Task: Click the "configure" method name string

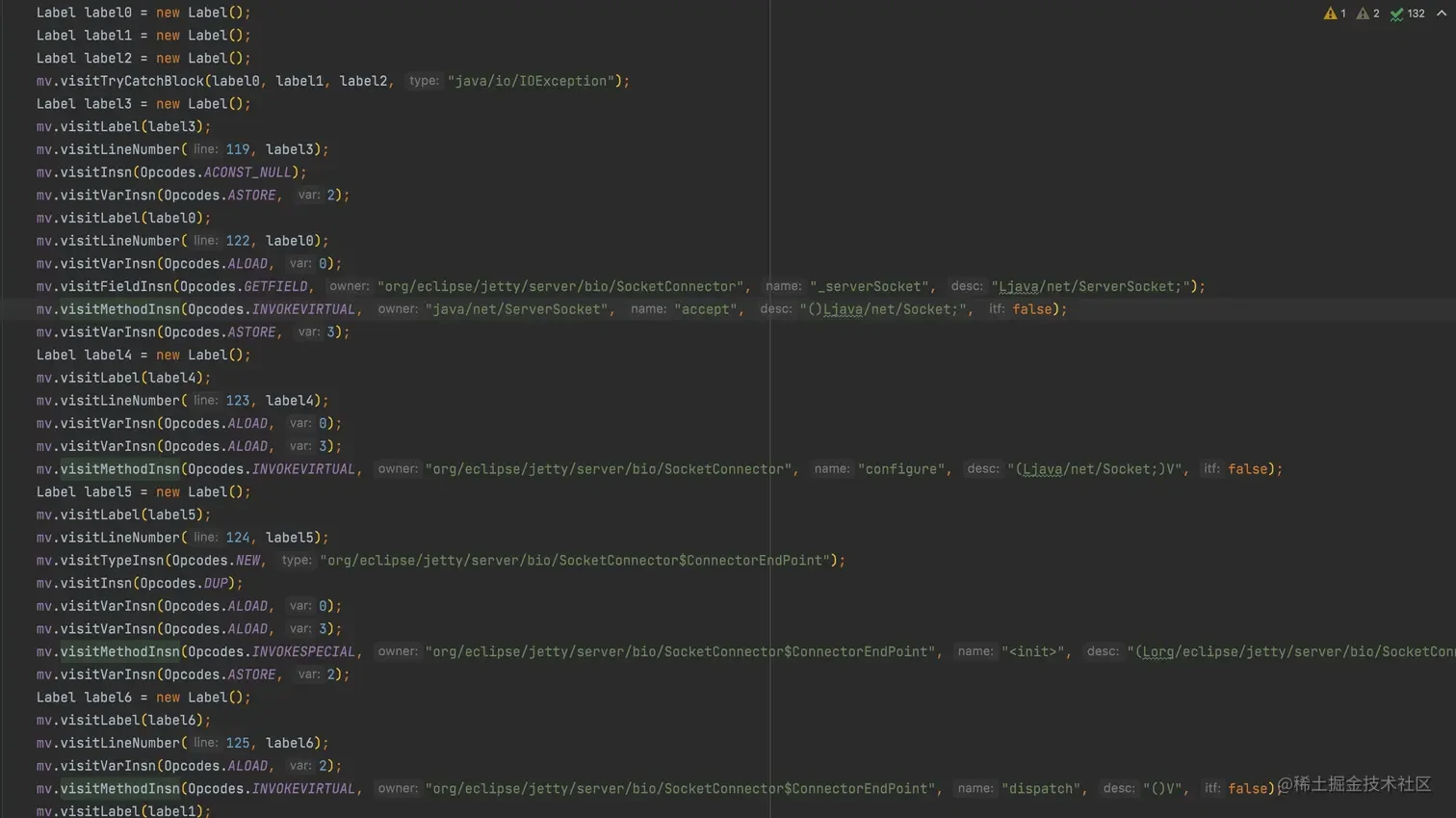Action: click(x=901, y=469)
